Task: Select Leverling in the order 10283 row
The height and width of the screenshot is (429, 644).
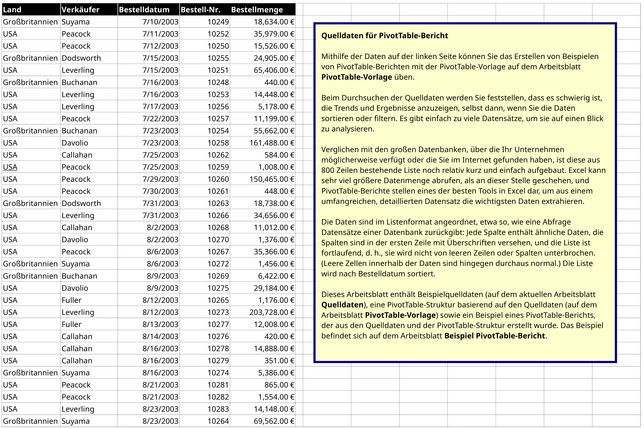Action: tap(89, 409)
